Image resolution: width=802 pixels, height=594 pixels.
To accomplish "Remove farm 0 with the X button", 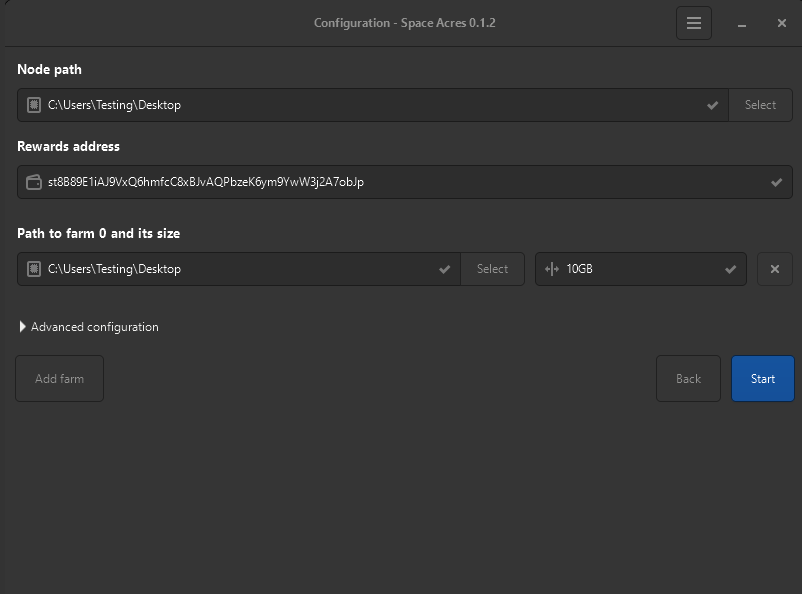I will tap(775, 269).
